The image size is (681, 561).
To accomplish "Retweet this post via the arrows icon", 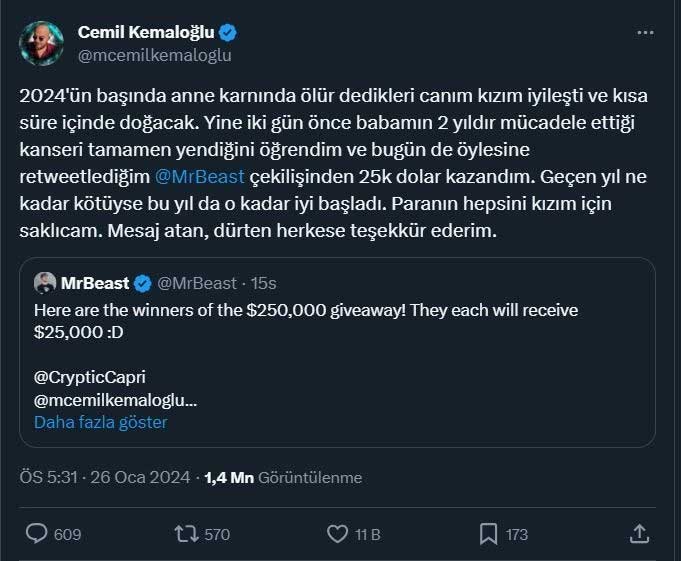I will (x=186, y=534).
